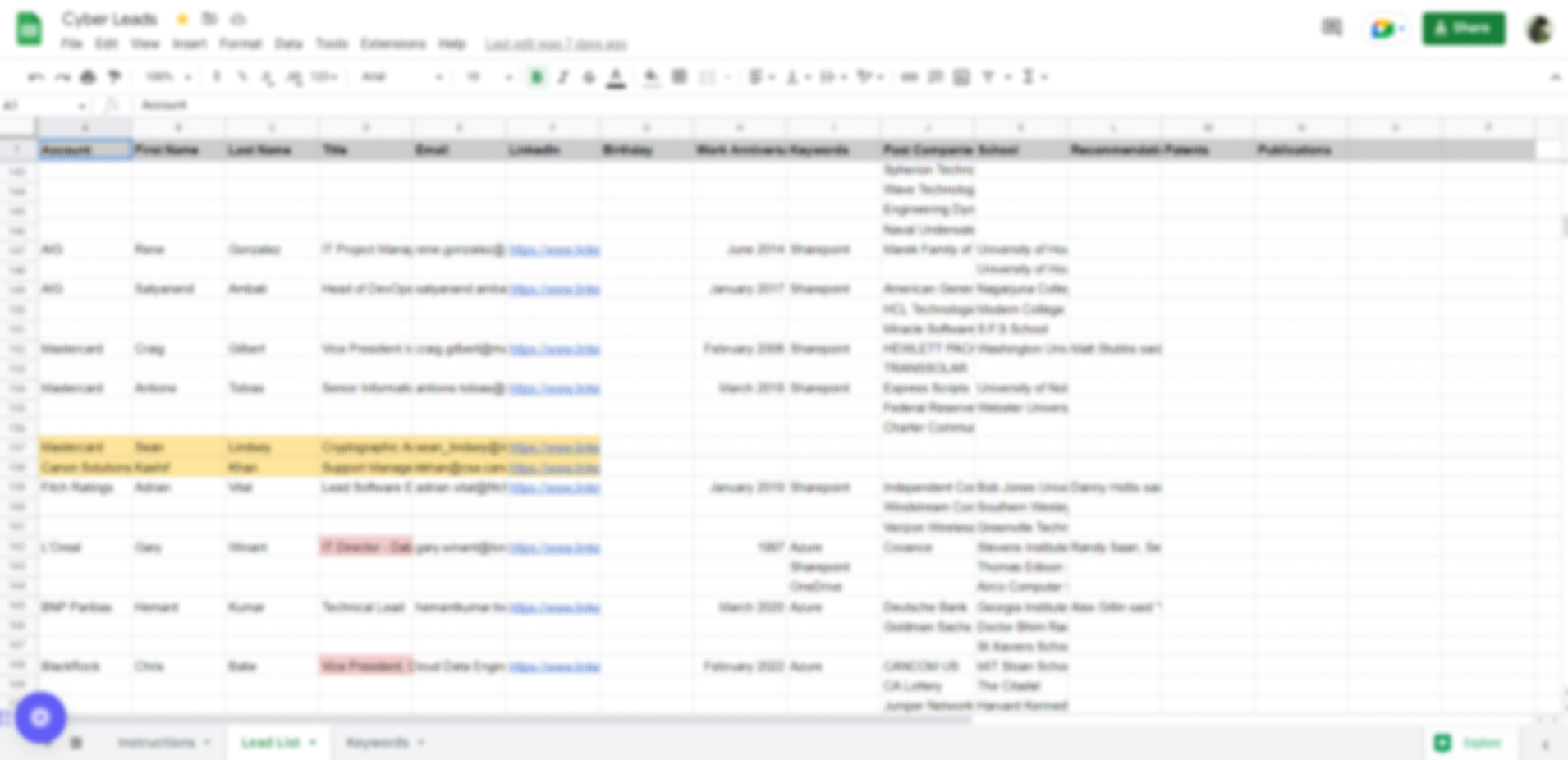Open text wrapping dropdown
Screen dimensions: 1568x760
pos(832,77)
